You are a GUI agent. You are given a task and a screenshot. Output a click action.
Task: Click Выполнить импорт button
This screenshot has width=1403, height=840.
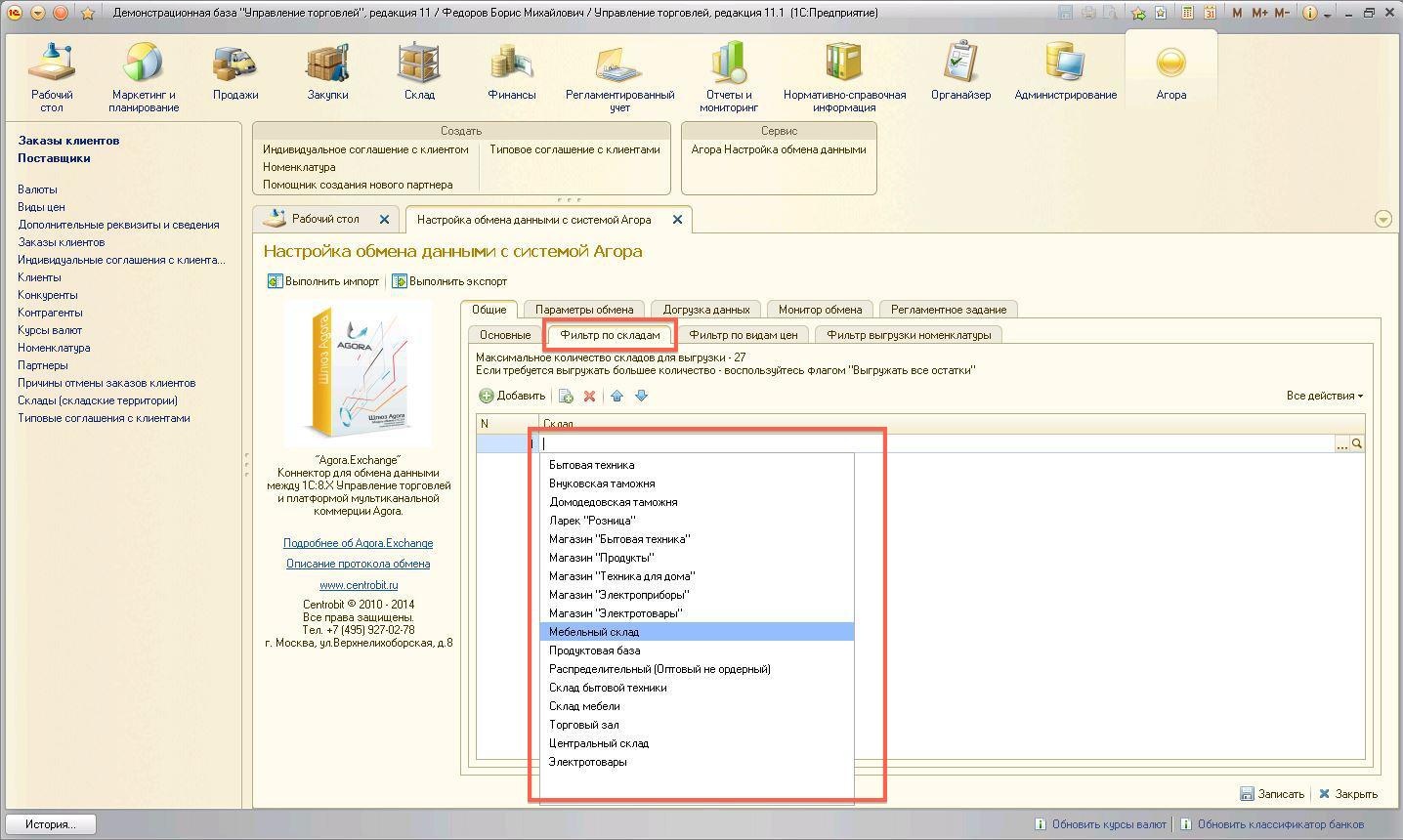point(323,281)
